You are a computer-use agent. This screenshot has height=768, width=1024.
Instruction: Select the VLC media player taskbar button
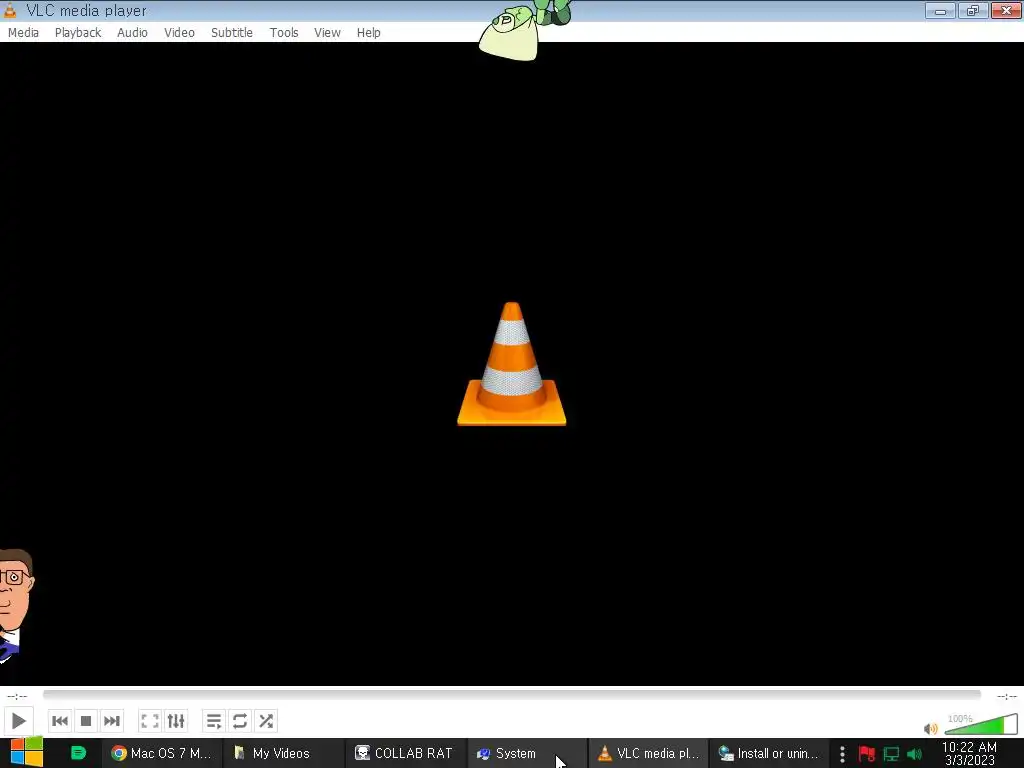point(648,753)
